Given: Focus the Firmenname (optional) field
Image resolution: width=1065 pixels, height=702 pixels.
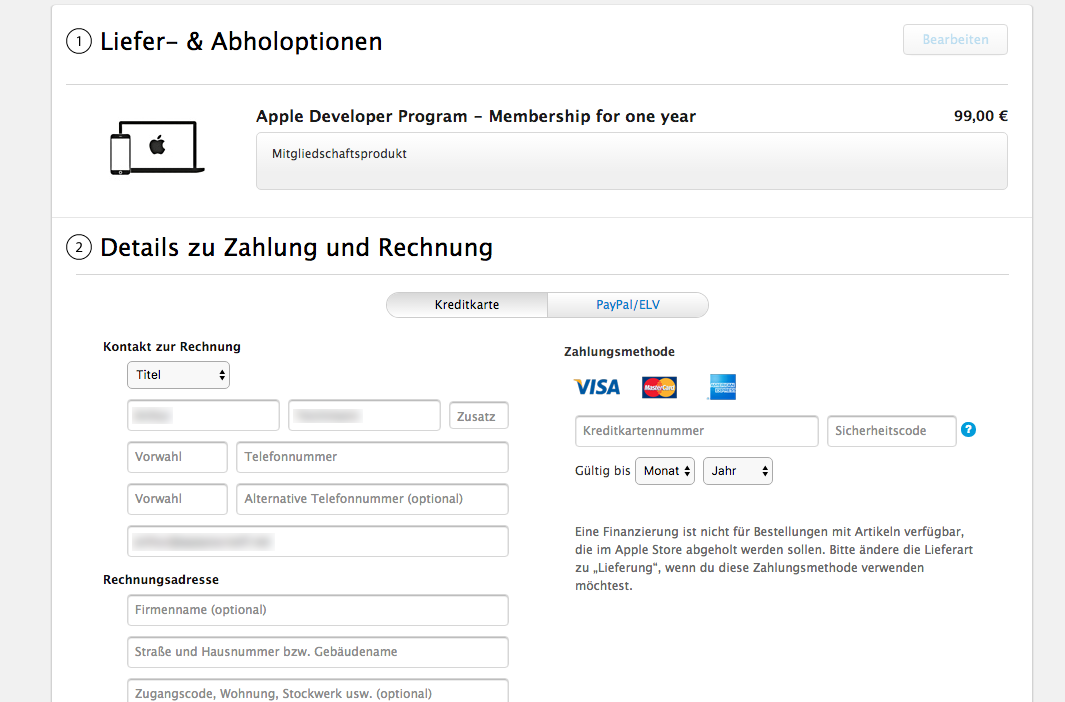Looking at the screenshot, I should pos(318,610).
